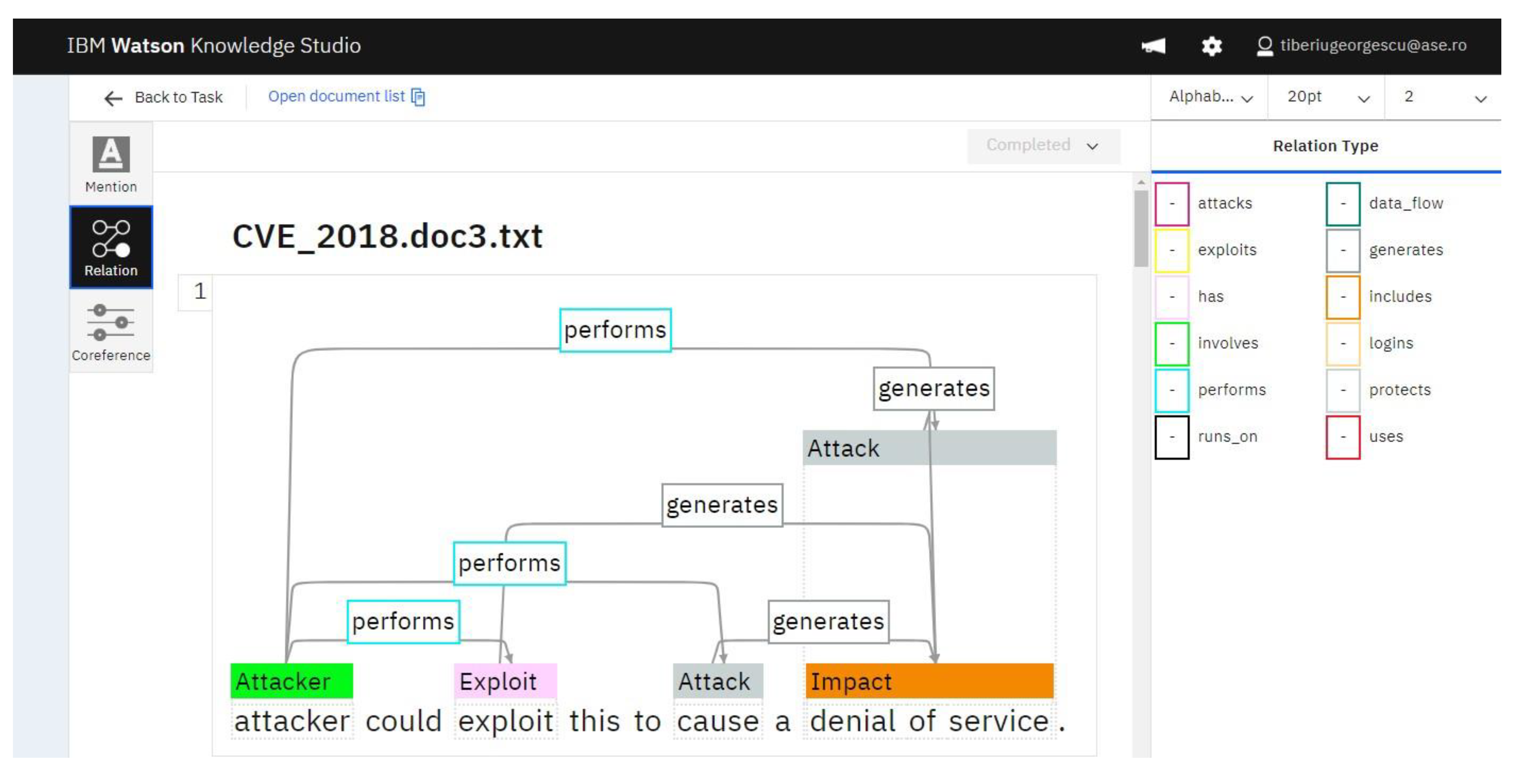Viewport: 1530px width, 784px height.
Task: Select the Mention annotation mode icon
Action: click(111, 154)
